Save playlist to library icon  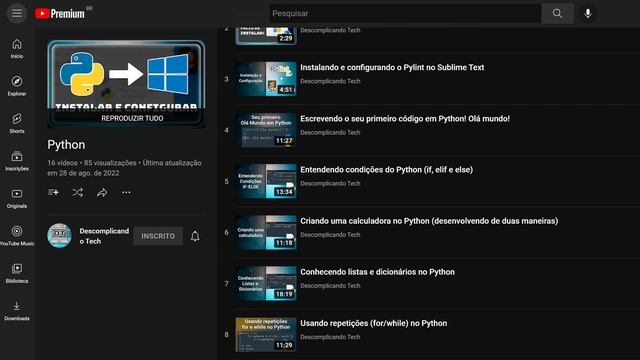(53, 192)
